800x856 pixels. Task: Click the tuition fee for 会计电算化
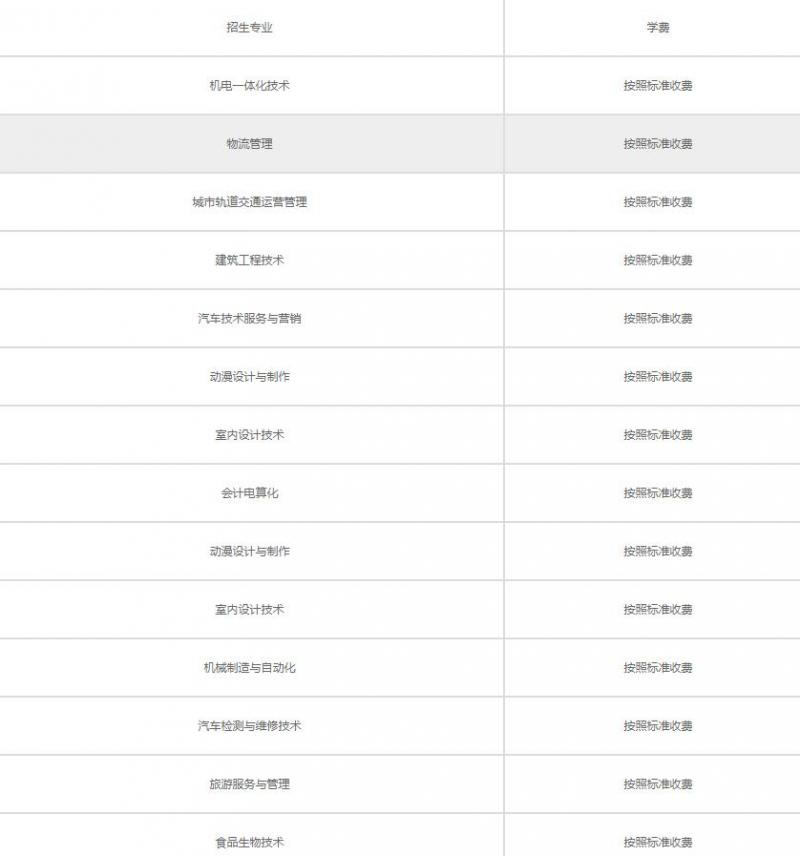click(x=657, y=493)
